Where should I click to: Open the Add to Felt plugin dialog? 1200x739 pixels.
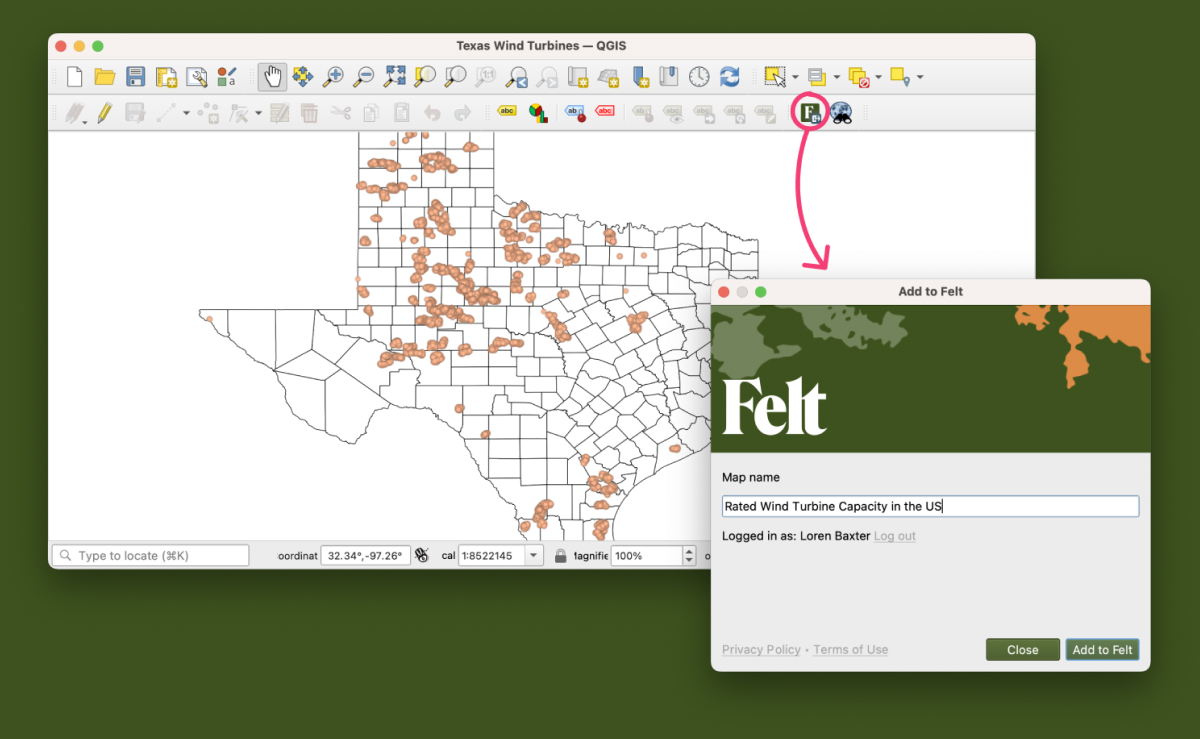tap(810, 113)
